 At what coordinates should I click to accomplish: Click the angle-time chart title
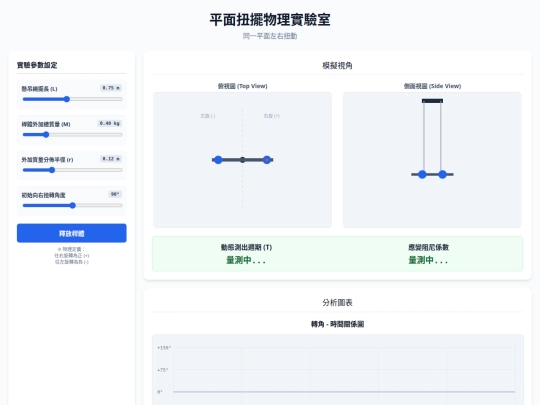click(x=337, y=324)
